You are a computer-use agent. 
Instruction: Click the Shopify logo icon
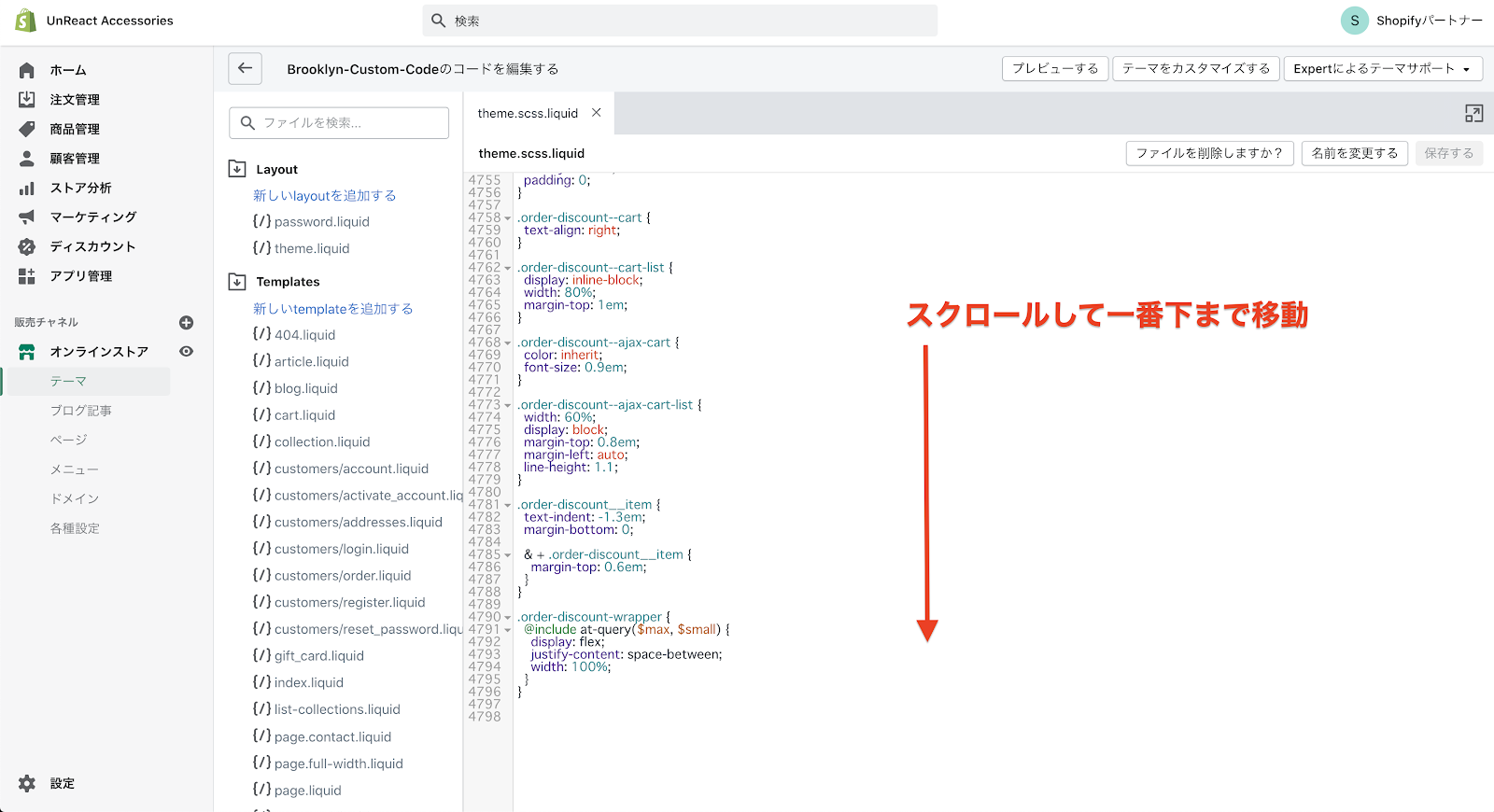click(x=25, y=21)
